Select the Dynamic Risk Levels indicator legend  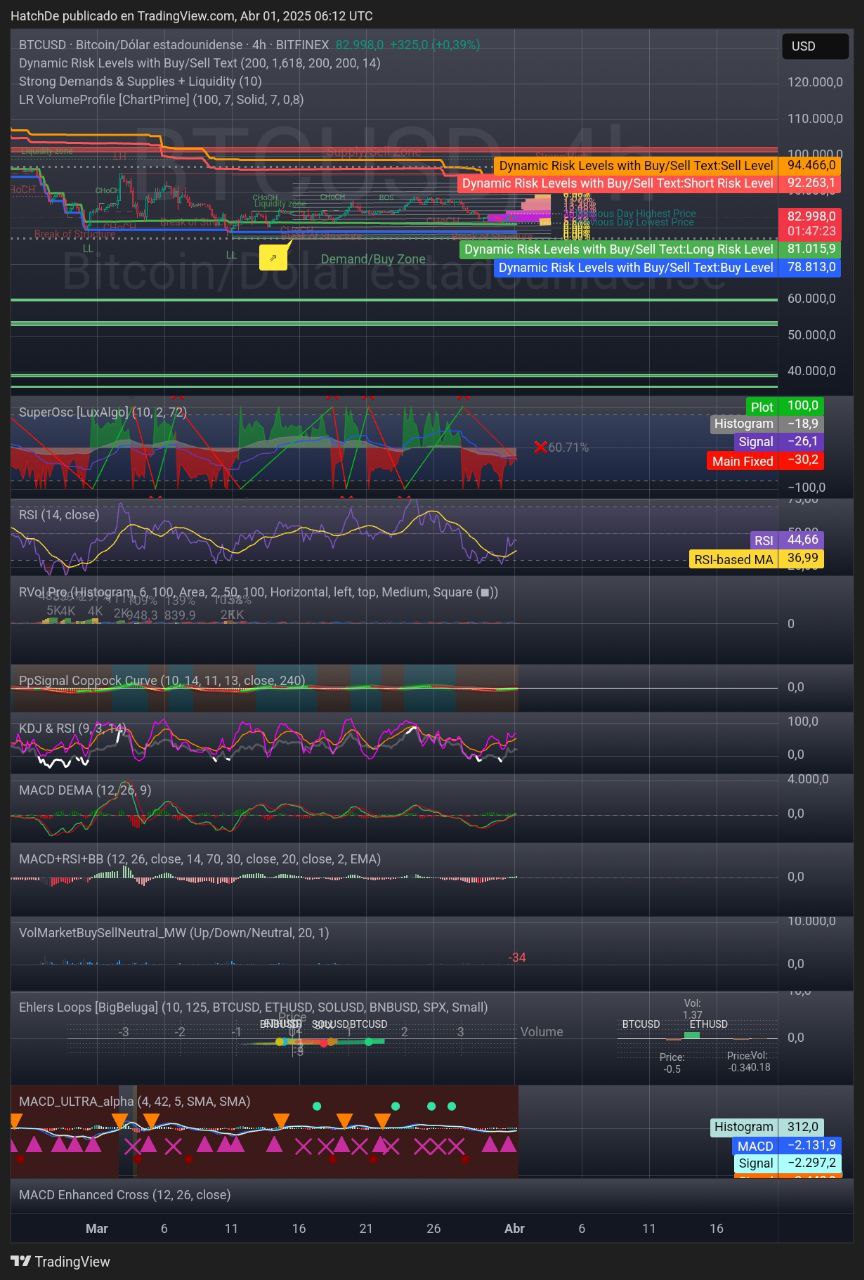pos(199,63)
